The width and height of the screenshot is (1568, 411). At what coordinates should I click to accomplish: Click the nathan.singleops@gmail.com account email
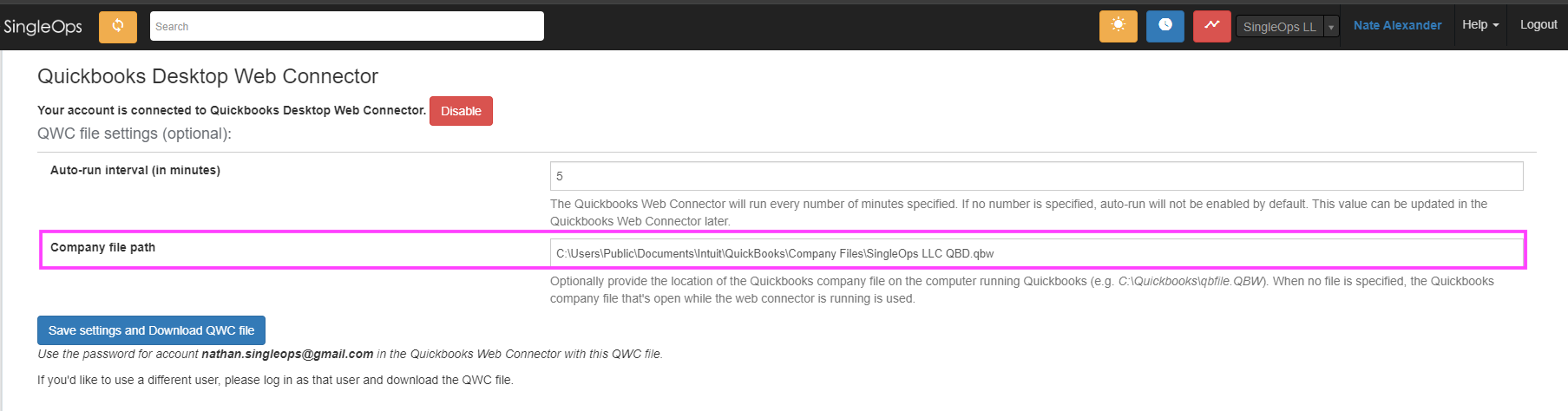287,354
